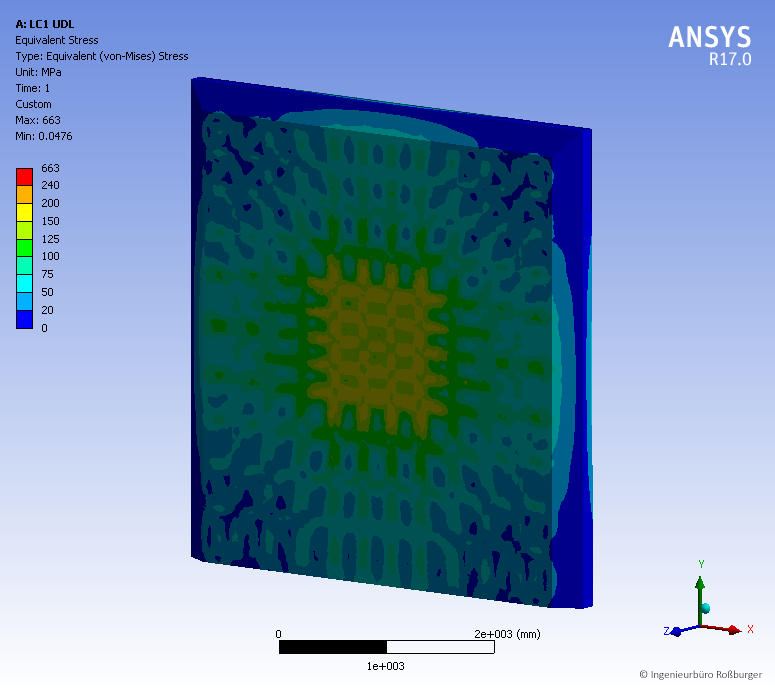This screenshot has width=775, height=692.
Task: Click the scale ruler bar
Action: 387,647
